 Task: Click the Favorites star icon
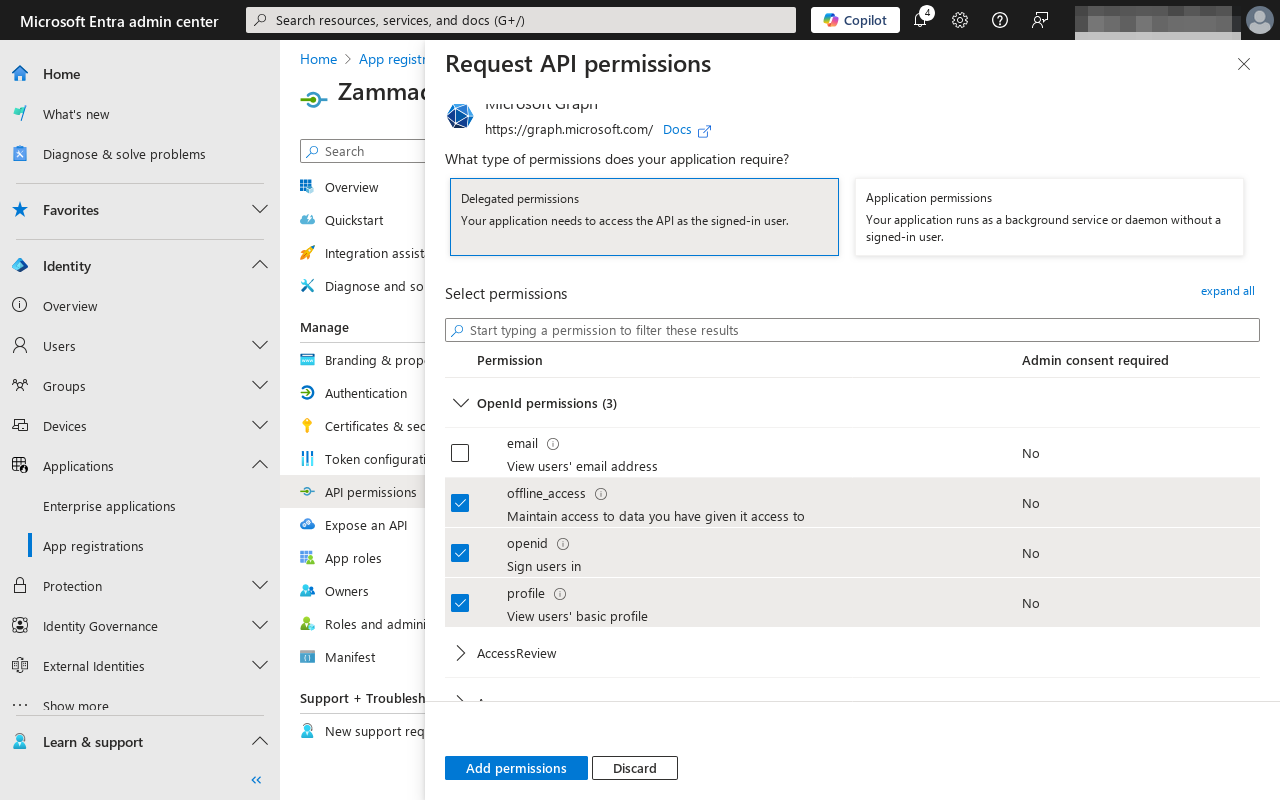pyautogui.click(x=20, y=210)
